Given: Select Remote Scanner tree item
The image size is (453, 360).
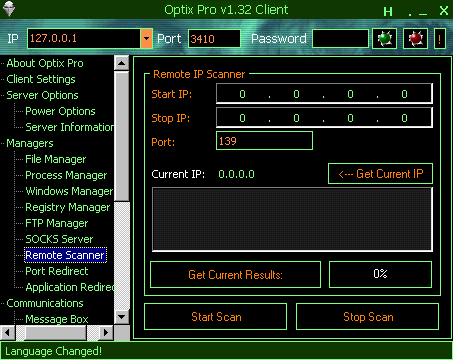Looking at the screenshot, I should [65, 255].
